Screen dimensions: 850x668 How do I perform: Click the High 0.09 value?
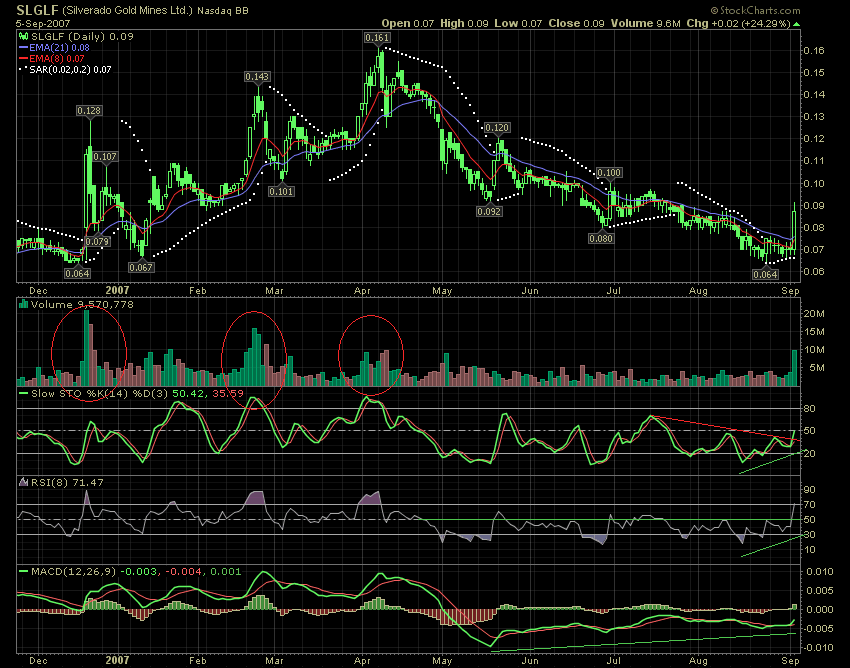(464, 23)
